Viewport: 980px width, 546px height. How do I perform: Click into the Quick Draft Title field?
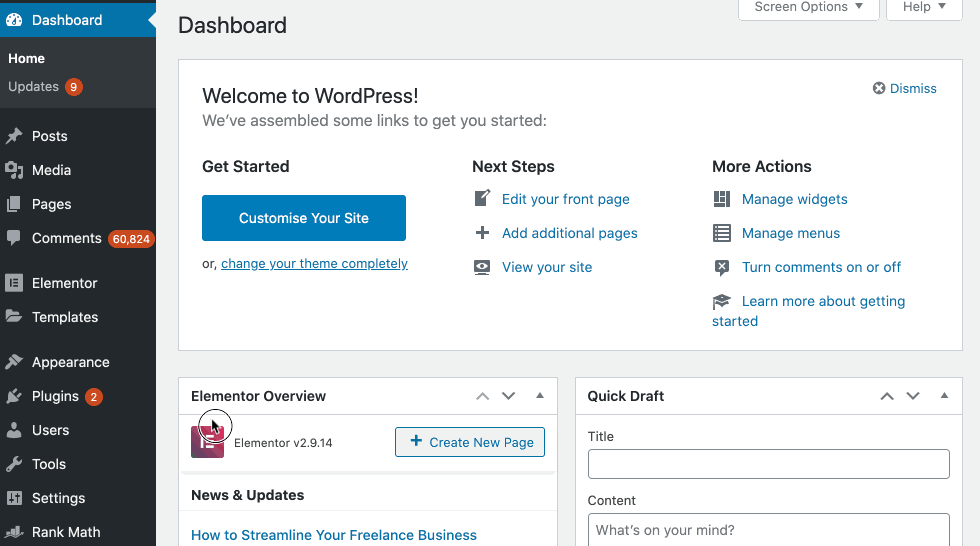[768, 464]
